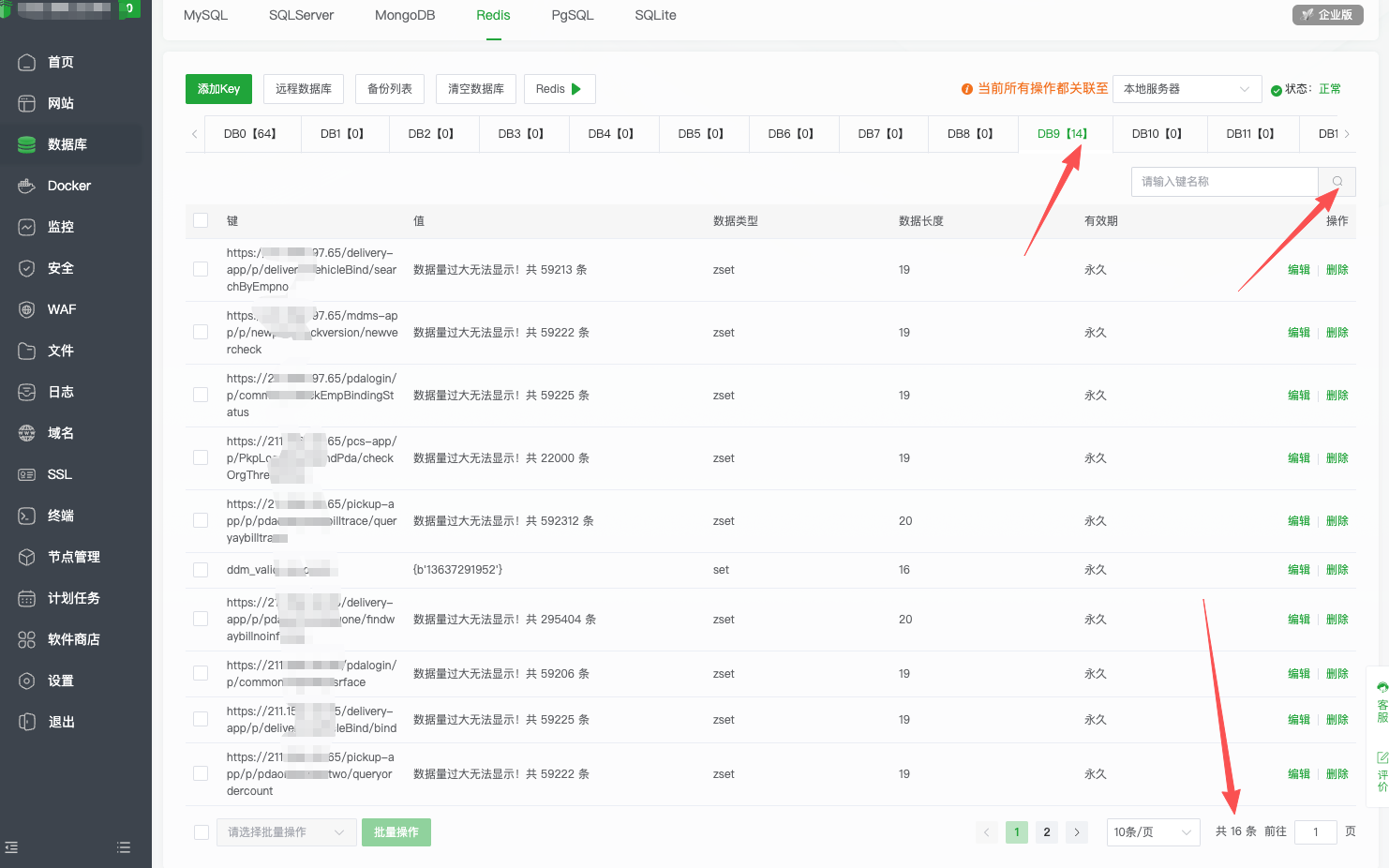The image size is (1389, 868).
Task: Open the batch operation (请选择批量操作) dropdown
Action: (286, 832)
